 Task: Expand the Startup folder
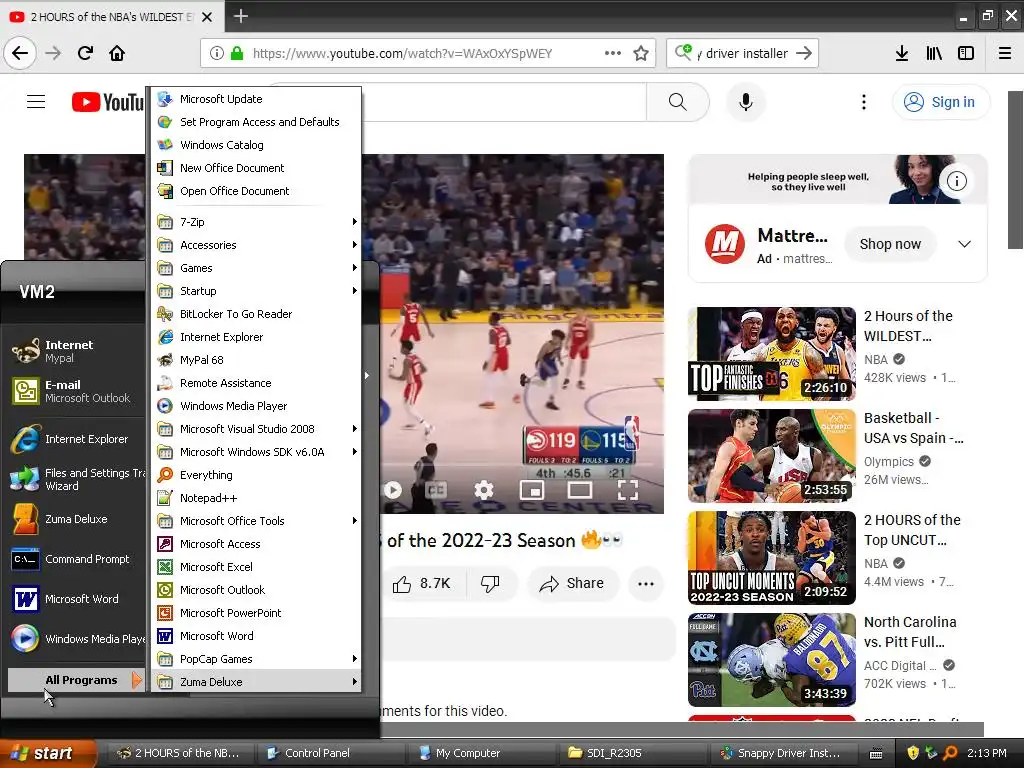(256, 291)
